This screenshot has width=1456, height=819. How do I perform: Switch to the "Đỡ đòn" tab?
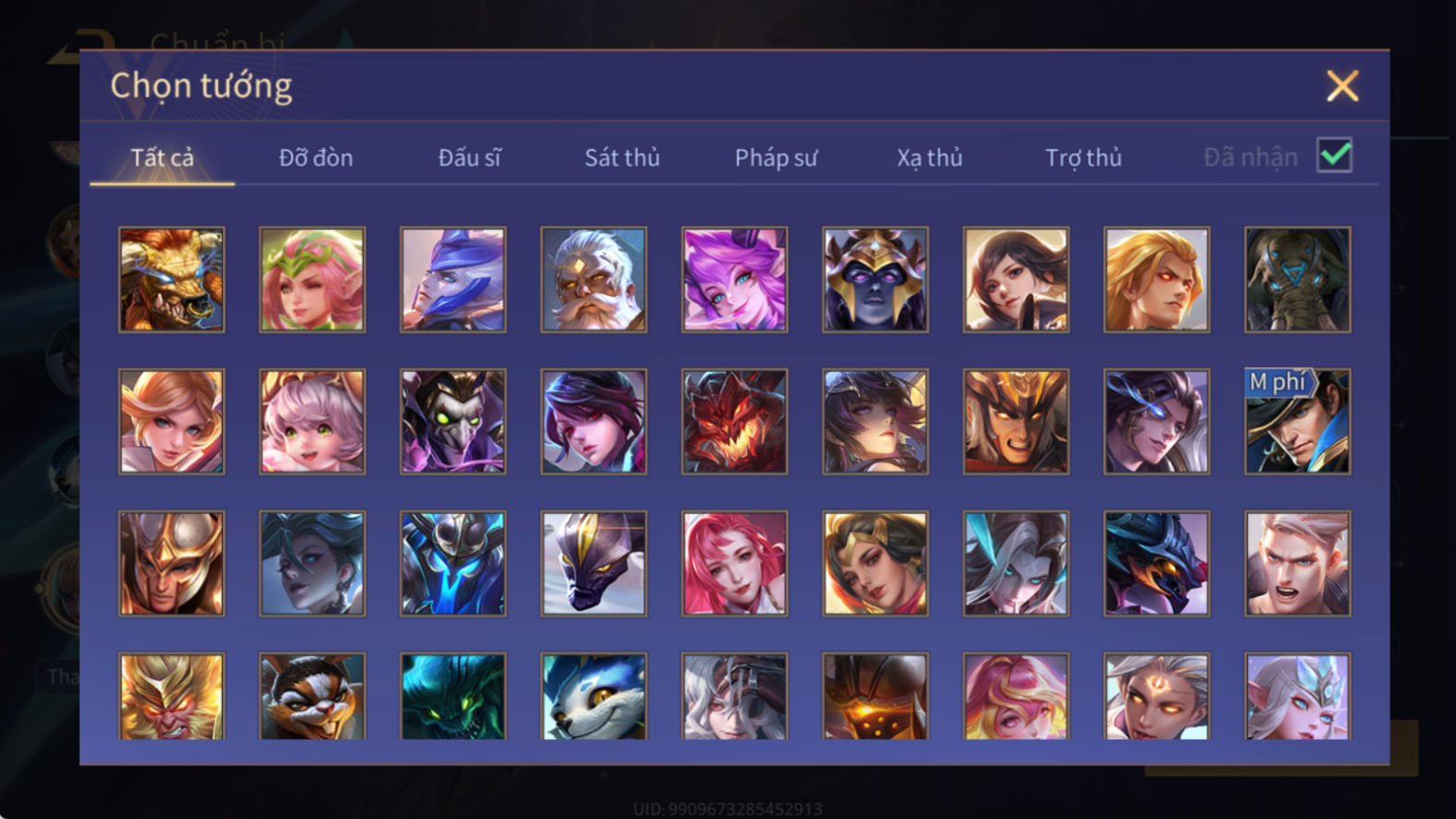(x=316, y=158)
